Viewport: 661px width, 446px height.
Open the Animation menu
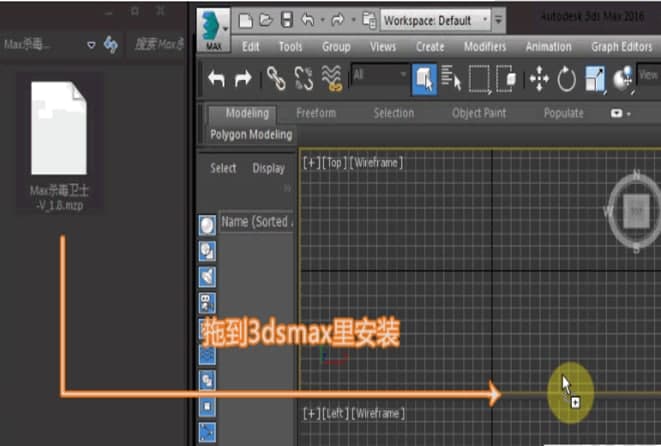548,46
